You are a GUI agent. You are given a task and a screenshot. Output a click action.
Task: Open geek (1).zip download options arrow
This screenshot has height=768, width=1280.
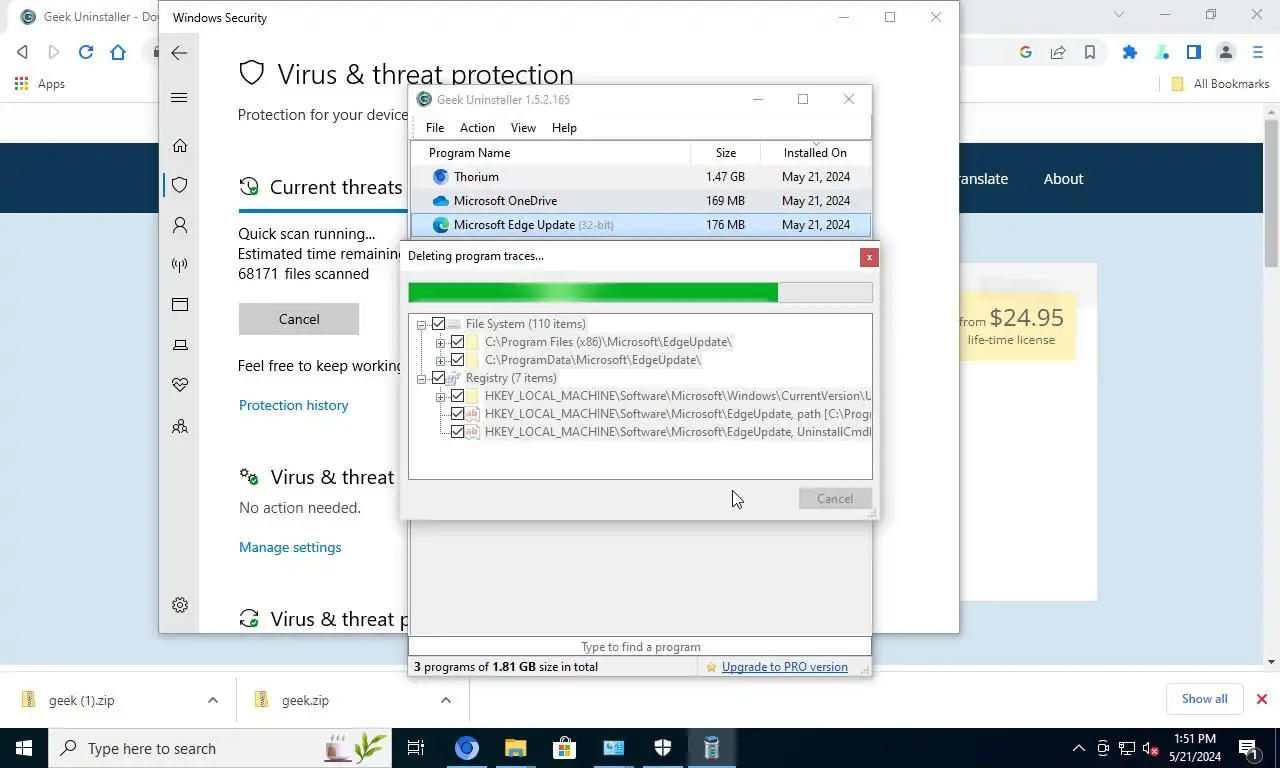tap(212, 700)
